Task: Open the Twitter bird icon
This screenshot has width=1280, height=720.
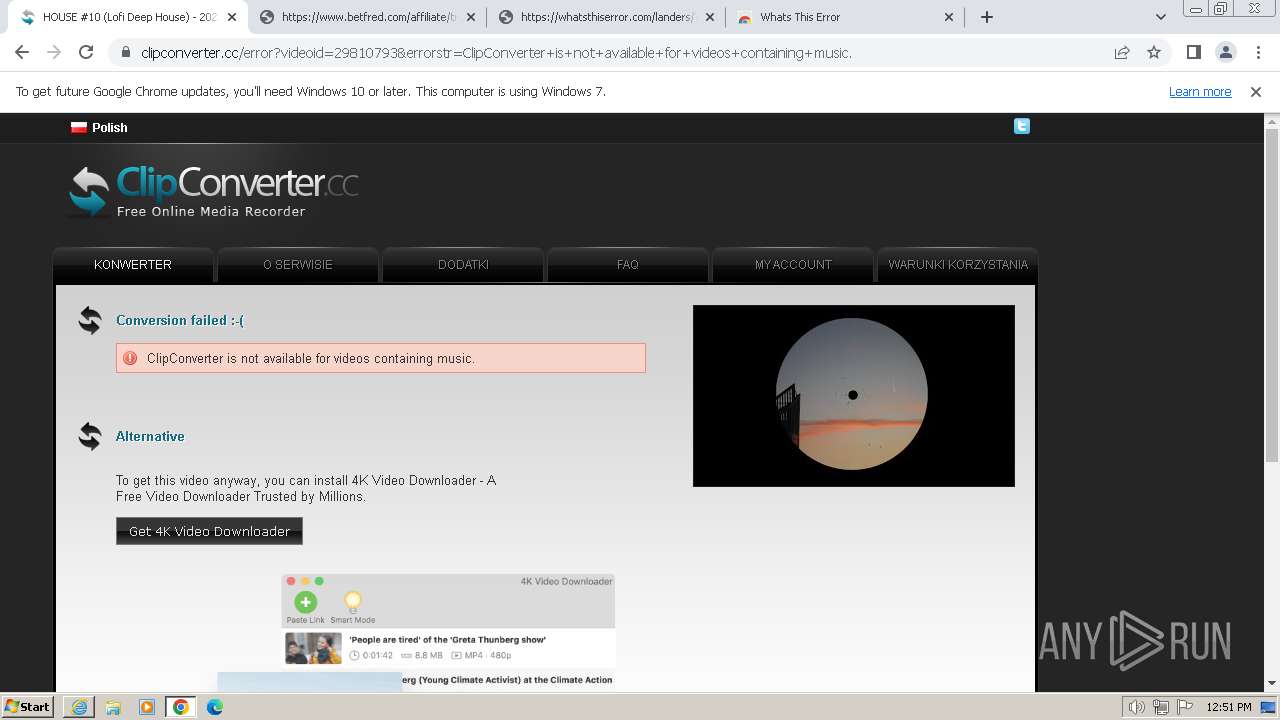Action: pos(1021,126)
